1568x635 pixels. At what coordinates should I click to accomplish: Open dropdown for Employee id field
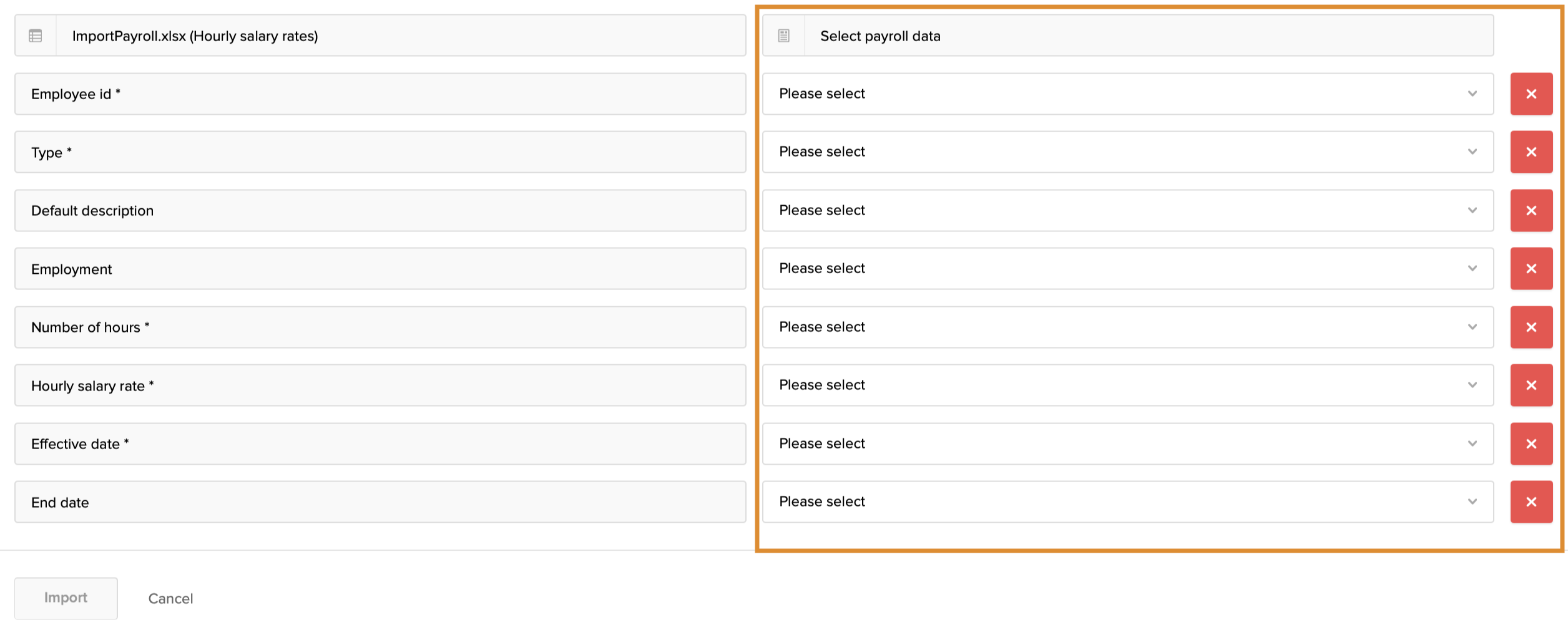coord(1127,94)
